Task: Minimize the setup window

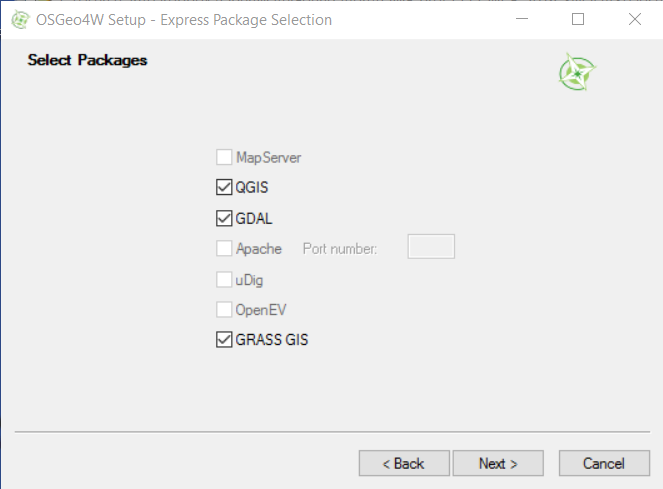Action: coord(522,19)
